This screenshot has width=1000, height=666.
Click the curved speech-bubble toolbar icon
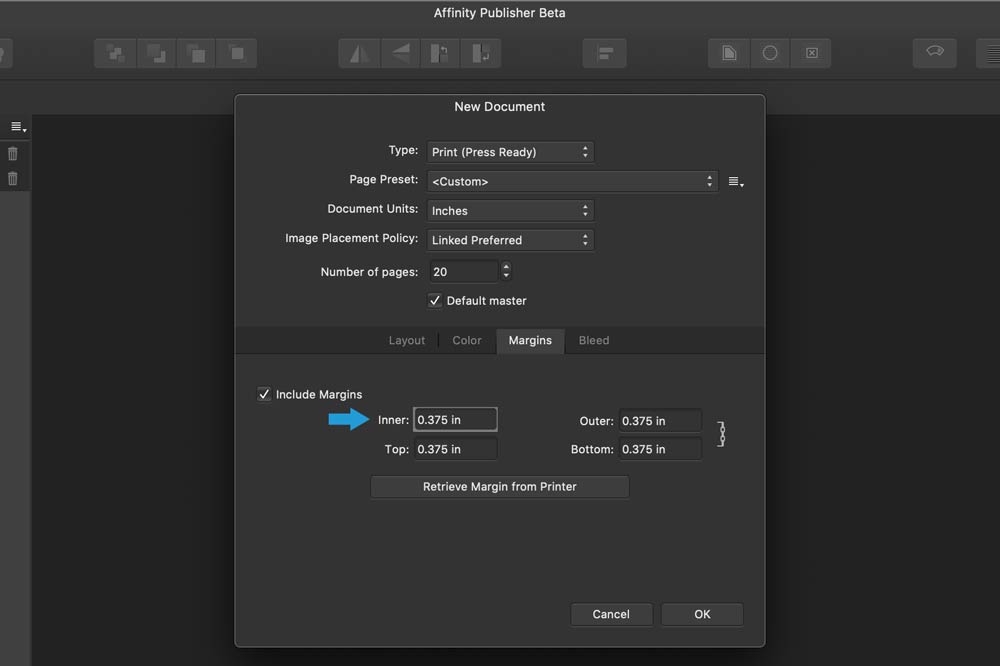935,52
